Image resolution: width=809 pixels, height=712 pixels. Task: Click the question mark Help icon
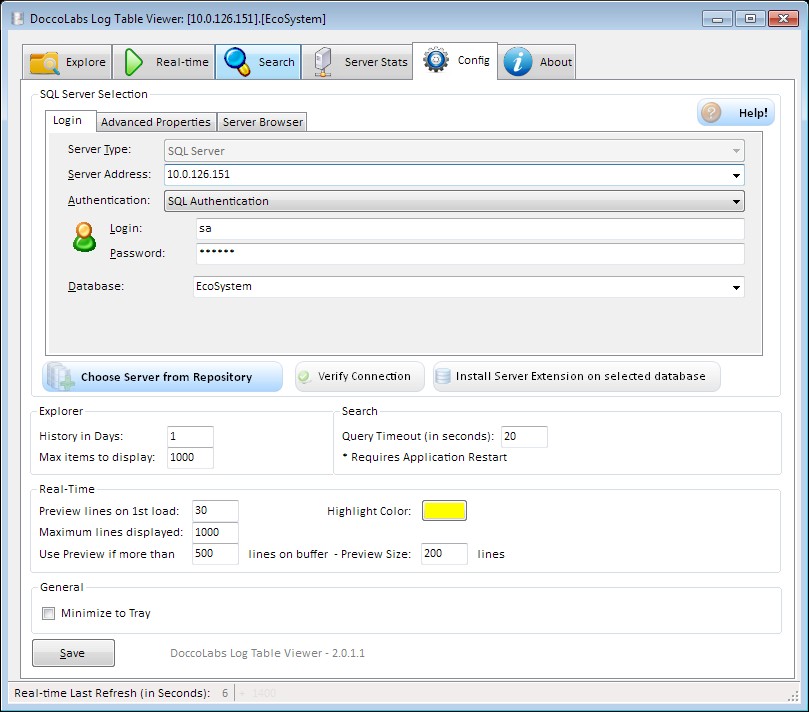click(x=711, y=112)
